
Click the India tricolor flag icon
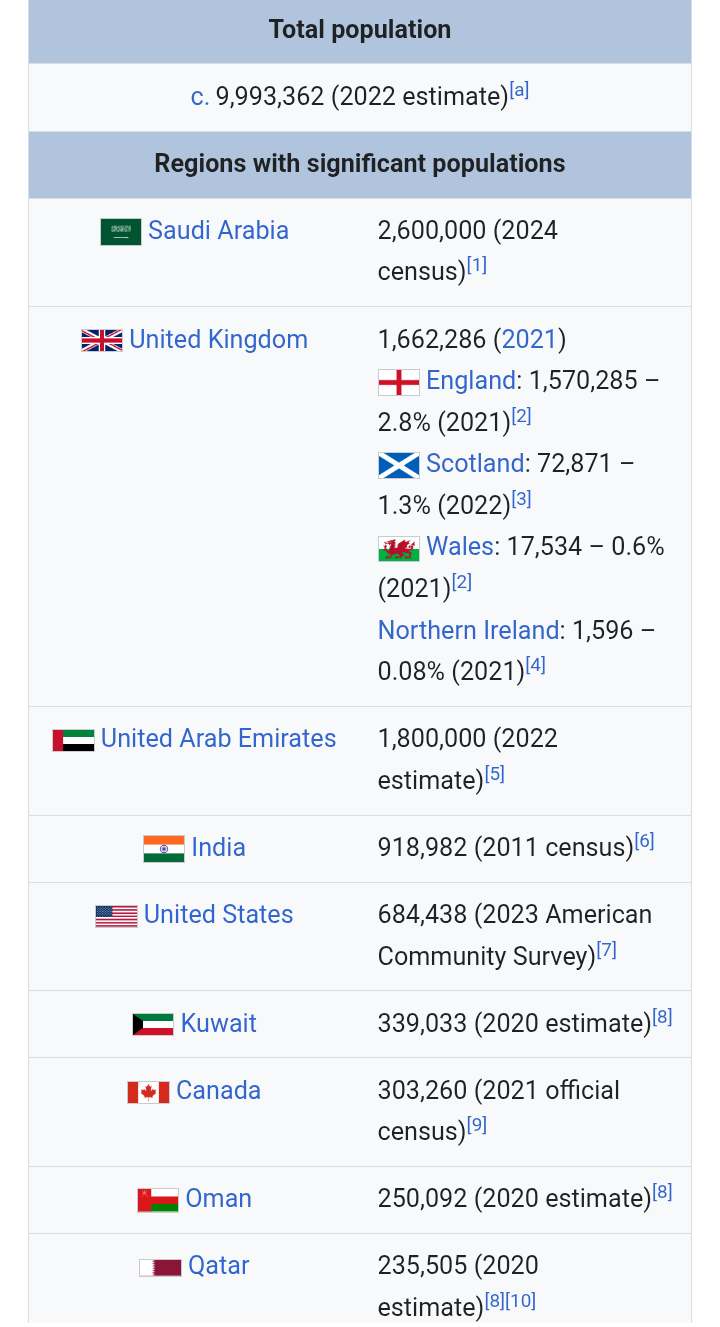(164, 849)
